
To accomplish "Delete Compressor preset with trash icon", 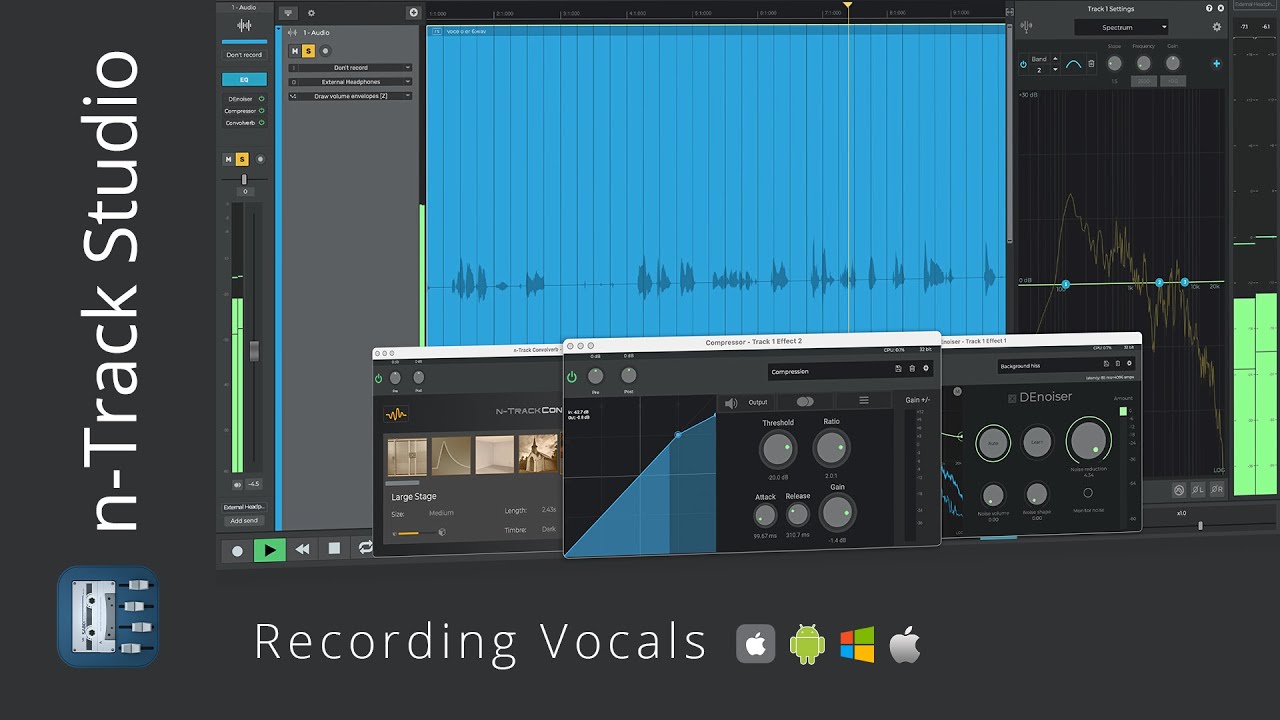I will click(912, 369).
